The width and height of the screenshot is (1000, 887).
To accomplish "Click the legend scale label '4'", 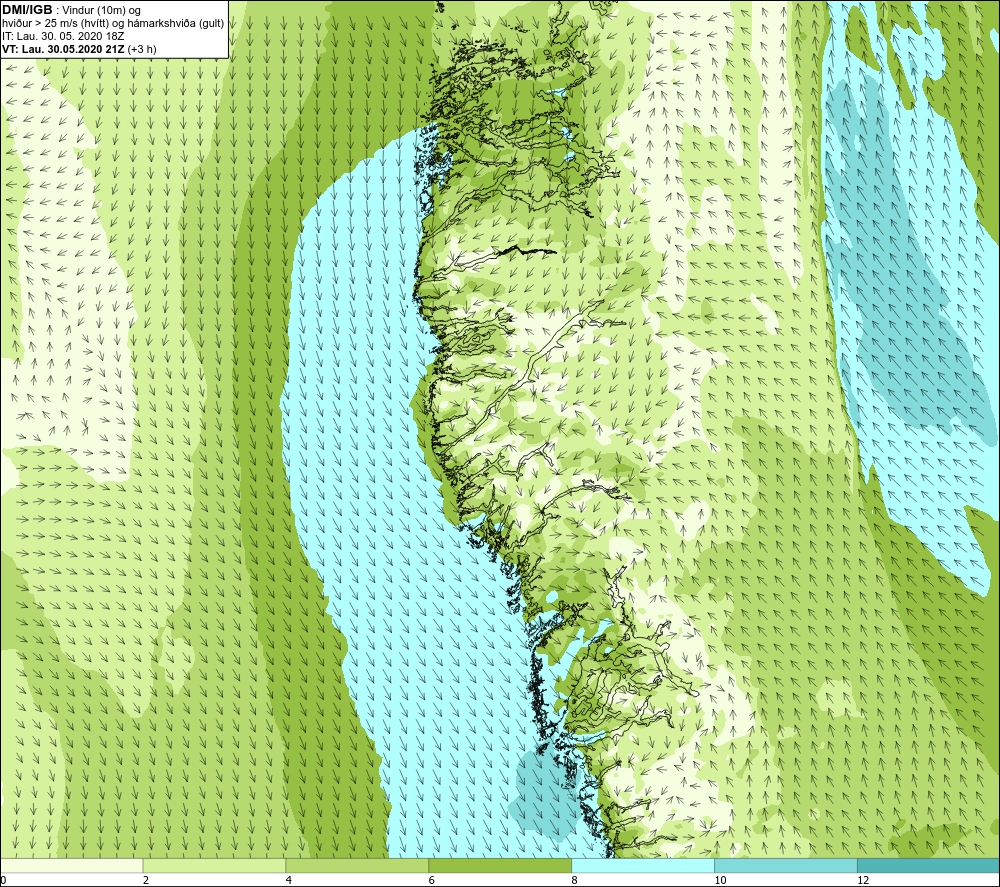I will click(289, 880).
